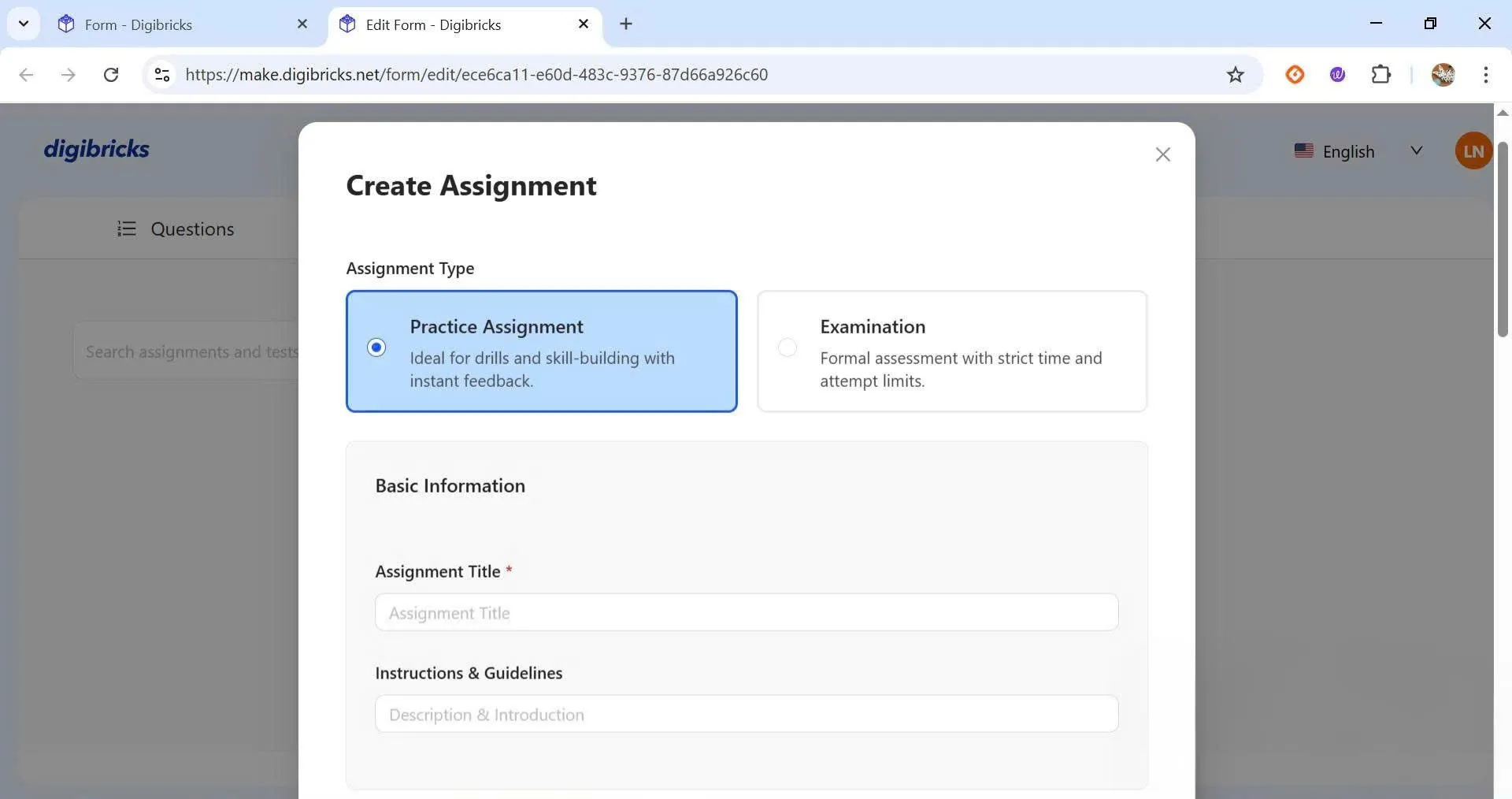This screenshot has height=799, width=1512.
Task: Click the purple extension icon in toolbar
Action: 1337,75
